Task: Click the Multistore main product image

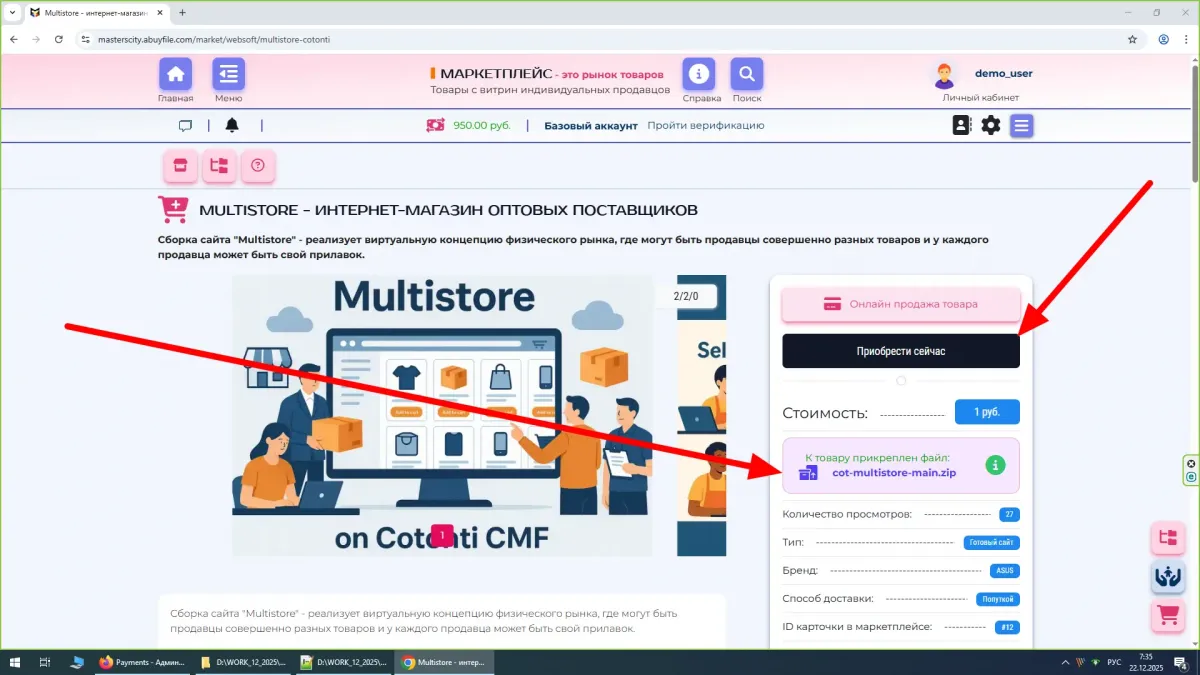Action: pos(442,416)
